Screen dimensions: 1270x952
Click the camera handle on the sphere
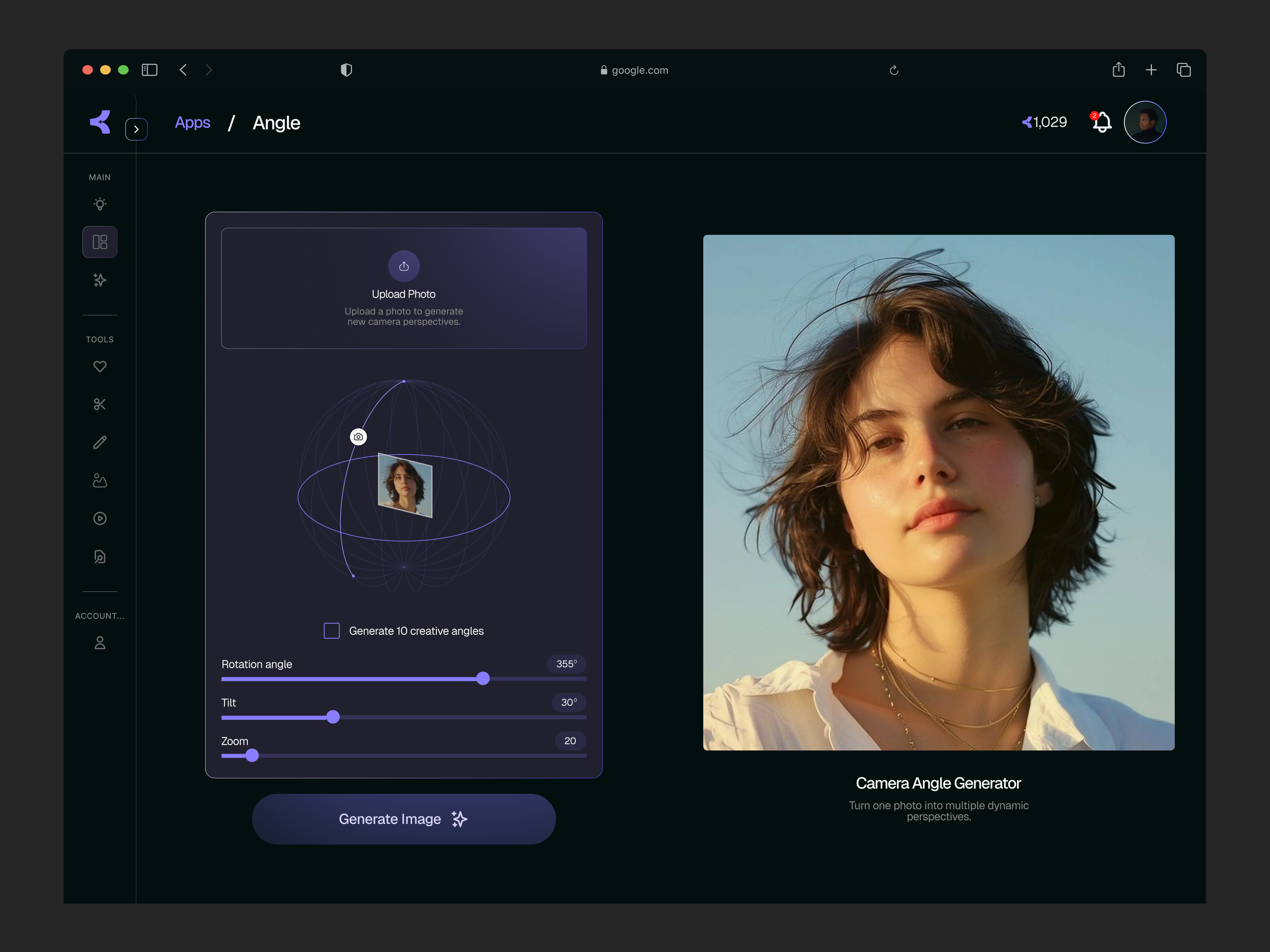pos(358,437)
